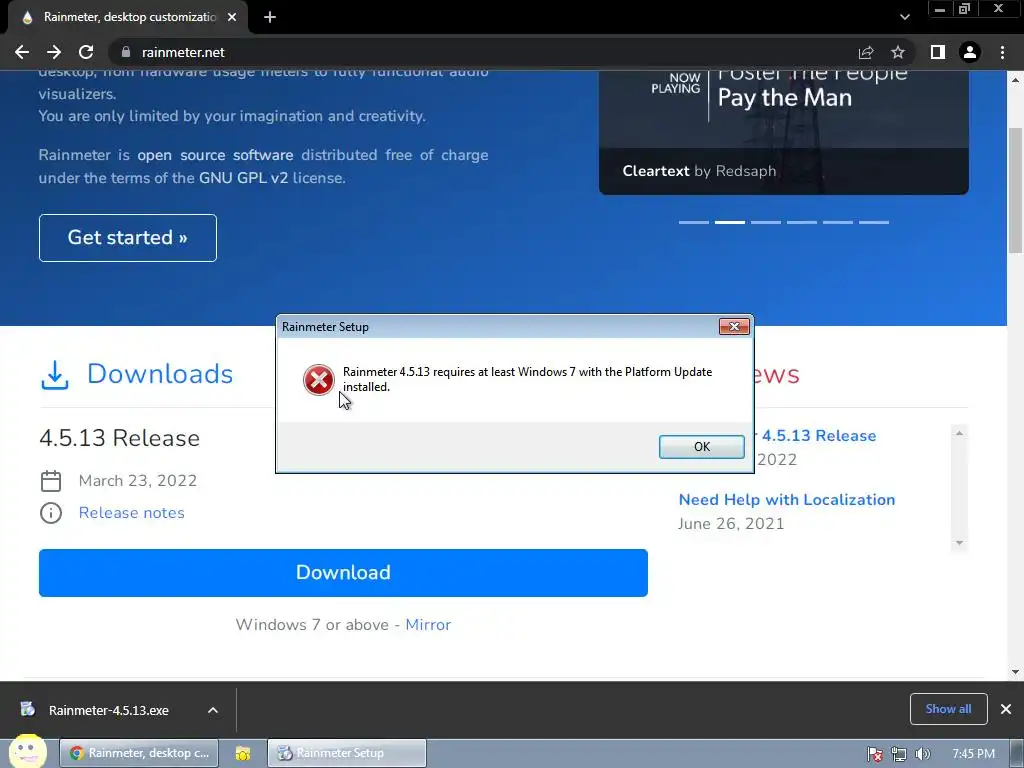Click the news list scroll-up arrow
Viewport: 1024px width, 768px height.
click(x=959, y=433)
